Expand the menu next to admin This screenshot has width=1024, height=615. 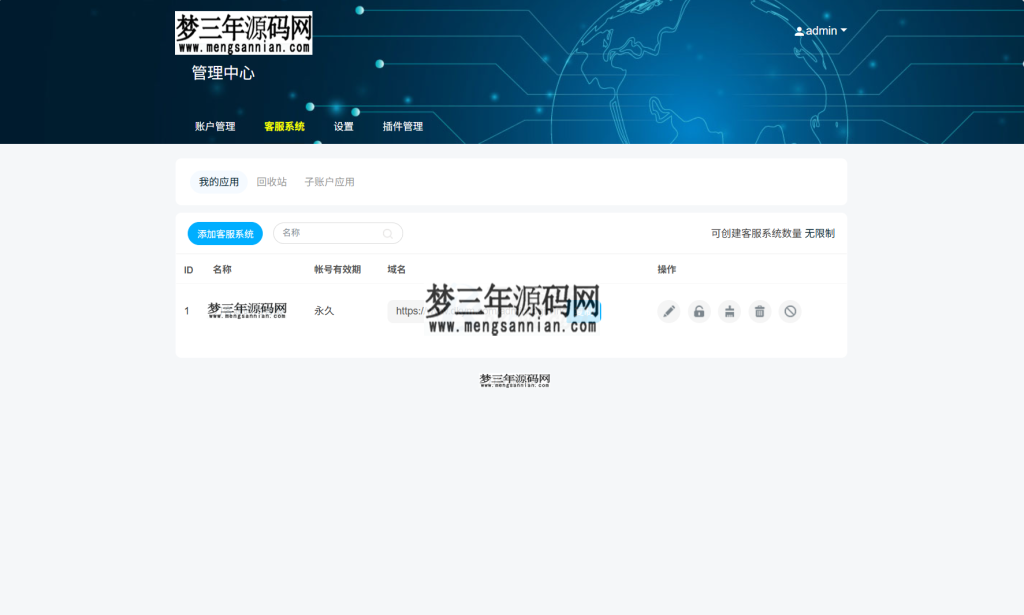pos(841,30)
